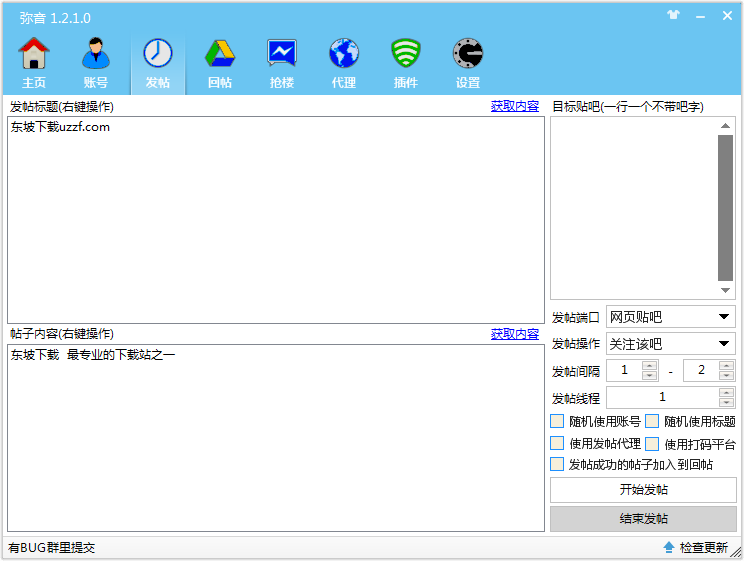Click 获取内容 link above 帖子内容 box
The image size is (744, 561).
tap(515, 334)
